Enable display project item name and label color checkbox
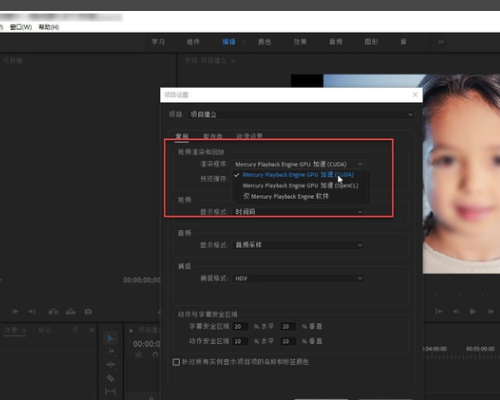This screenshot has height=400, width=500. (x=176, y=362)
